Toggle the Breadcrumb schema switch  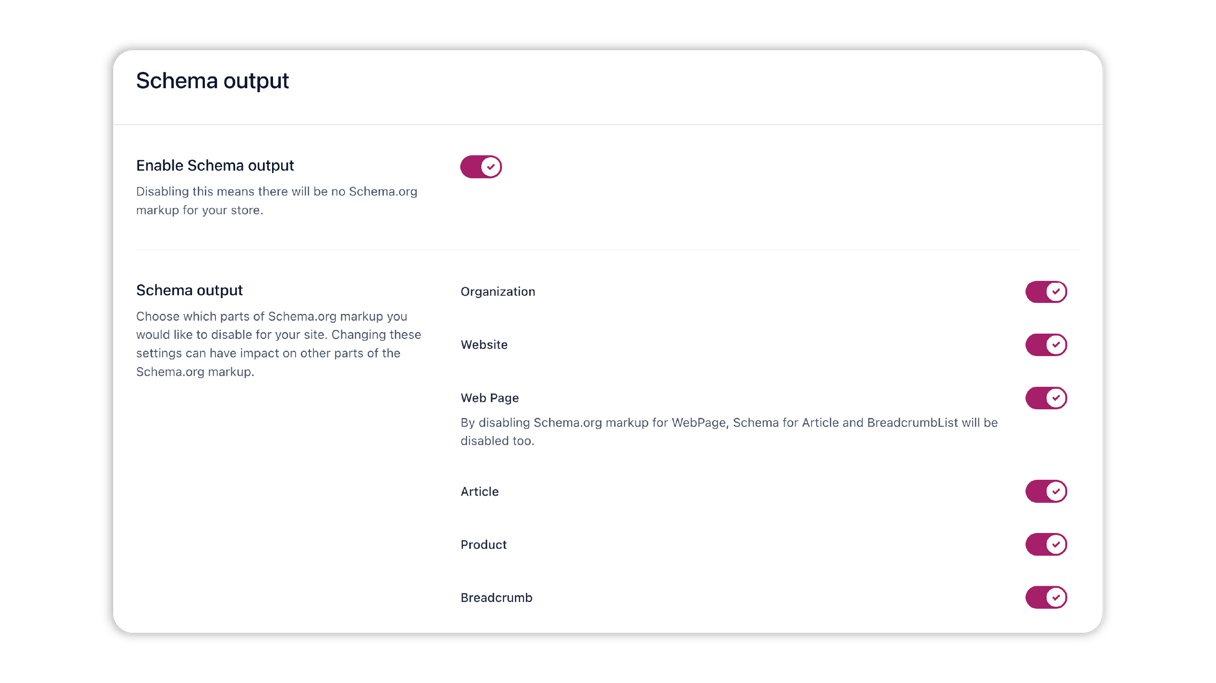[x=1046, y=597]
